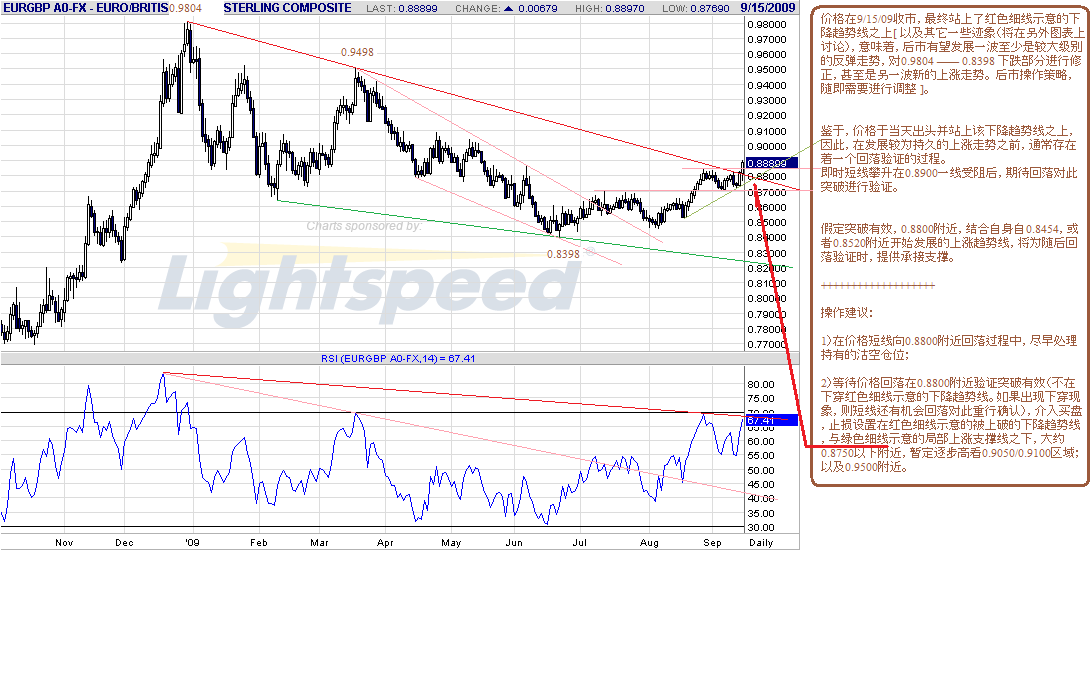The image size is (1091, 699).
Task: Click the Jul label on time axis
Action: click(x=579, y=543)
